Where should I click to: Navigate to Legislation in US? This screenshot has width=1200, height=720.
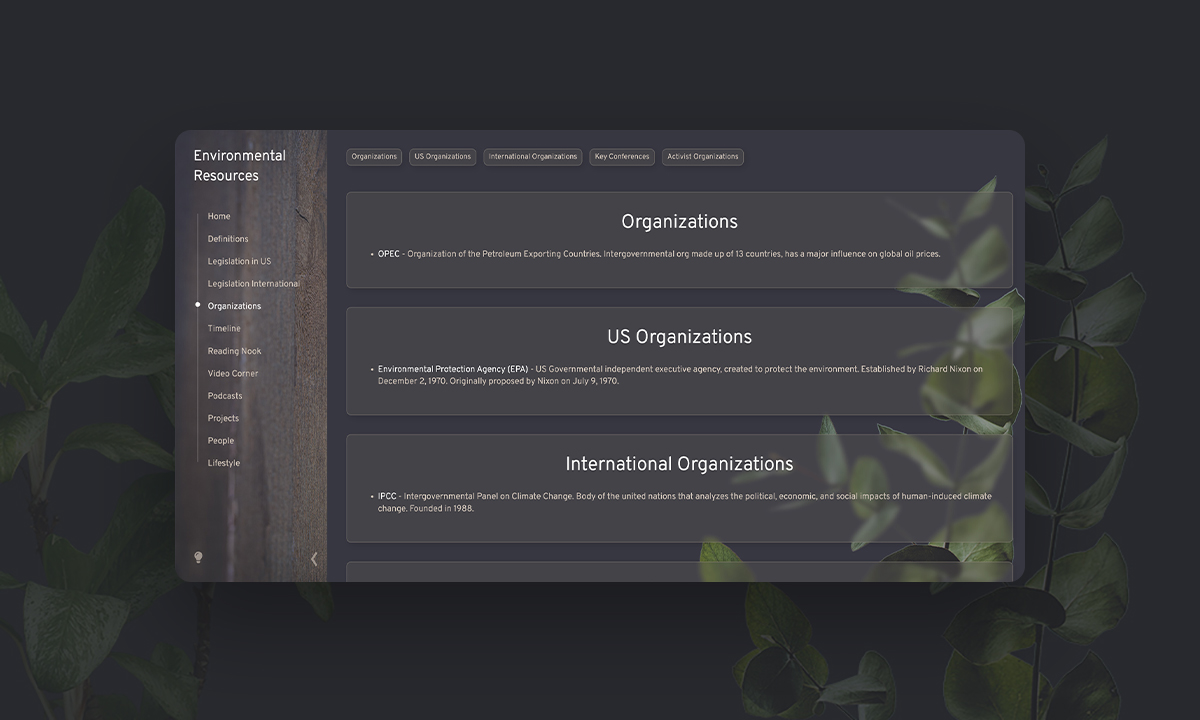click(x=242, y=261)
